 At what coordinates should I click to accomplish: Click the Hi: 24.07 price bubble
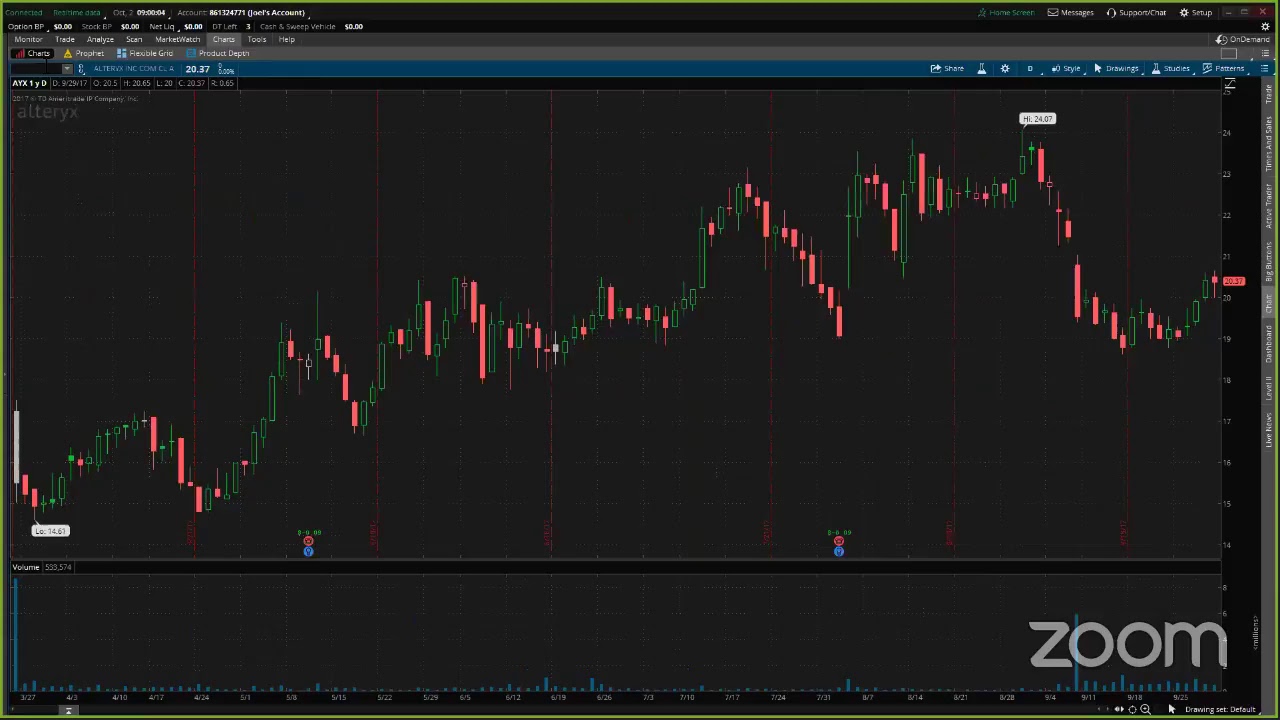click(1037, 119)
